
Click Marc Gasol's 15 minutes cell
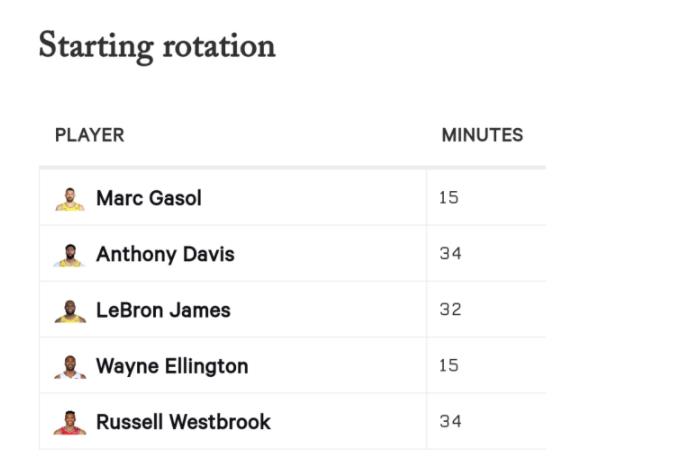(486, 197)
